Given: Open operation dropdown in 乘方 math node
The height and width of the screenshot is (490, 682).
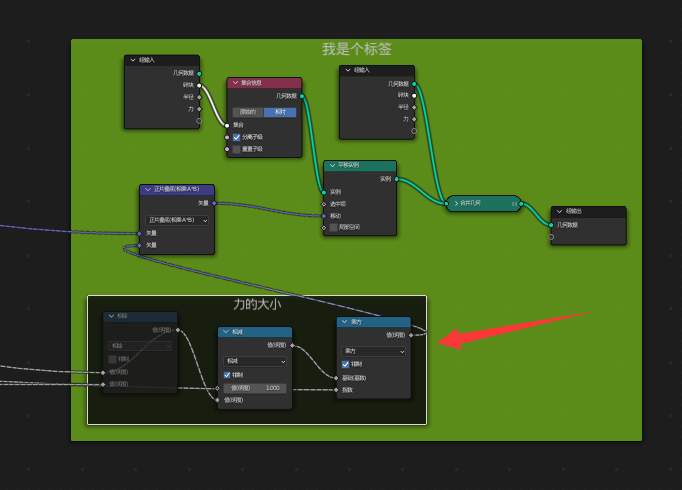Looking at the screenshot, I should point(374,351).
